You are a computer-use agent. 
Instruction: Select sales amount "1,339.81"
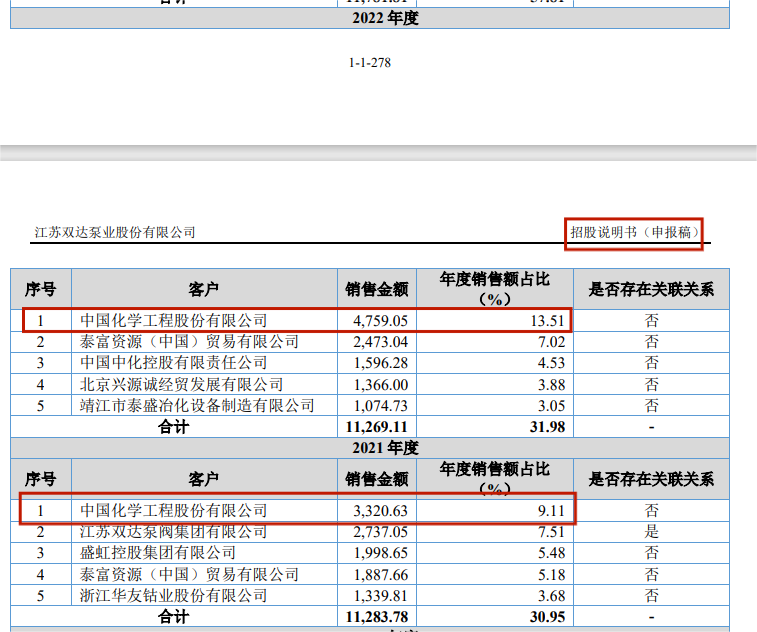(380, 596)
